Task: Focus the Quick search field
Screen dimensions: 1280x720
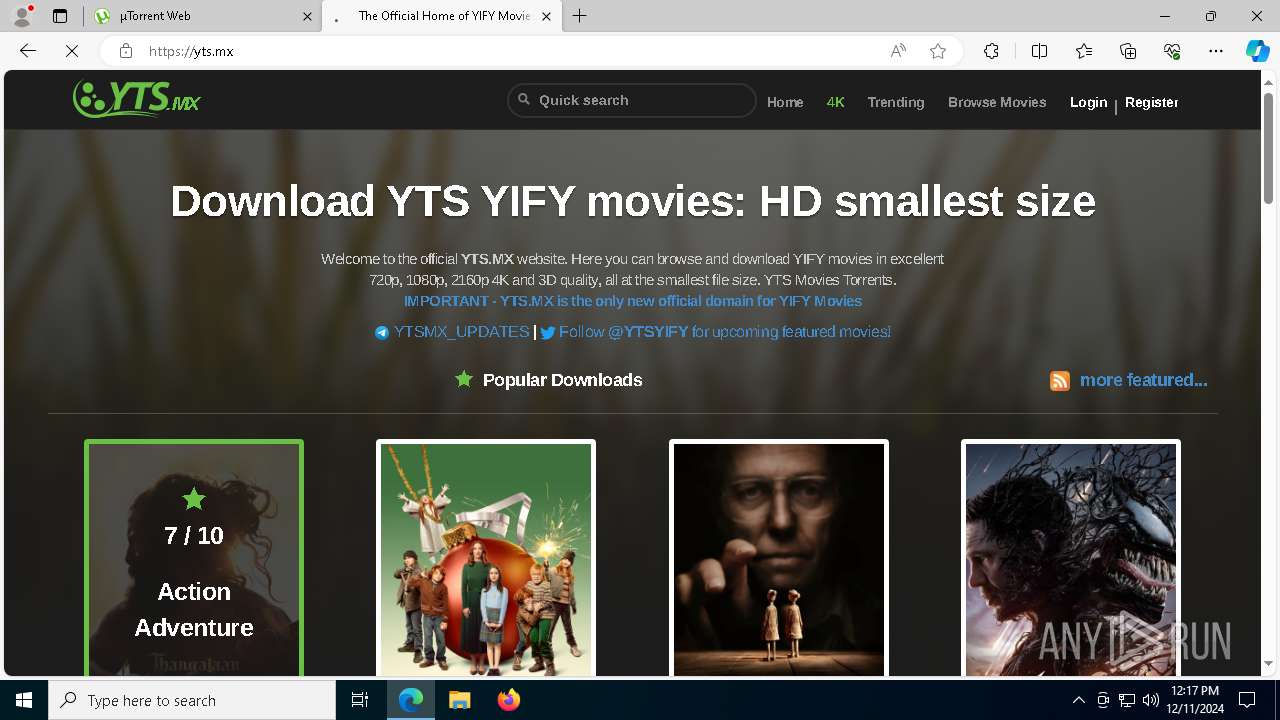Action: 632,100
